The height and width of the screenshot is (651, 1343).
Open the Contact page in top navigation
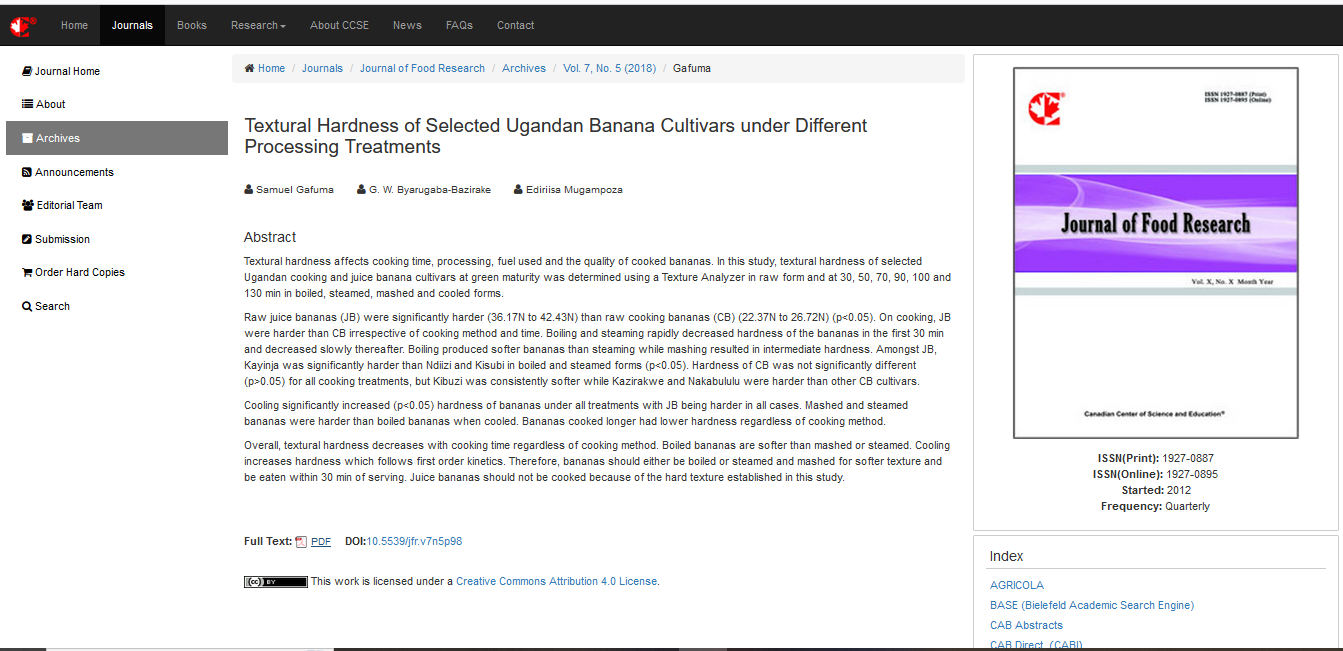pyautogui.click(x=515, y=25)
